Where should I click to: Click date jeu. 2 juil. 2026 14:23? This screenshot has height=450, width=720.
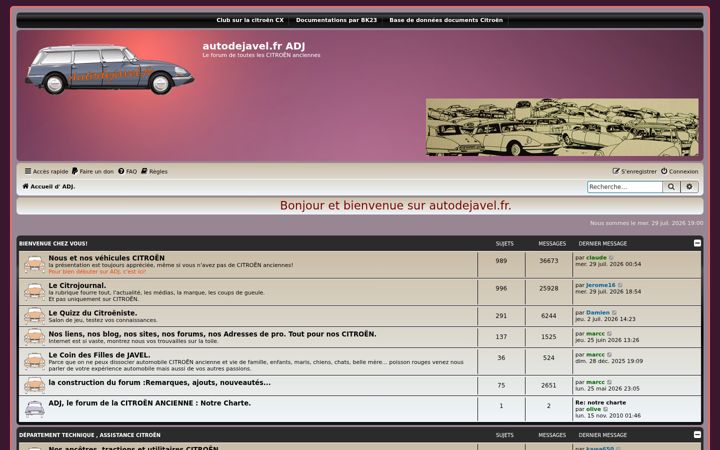[x=605, y=319]
